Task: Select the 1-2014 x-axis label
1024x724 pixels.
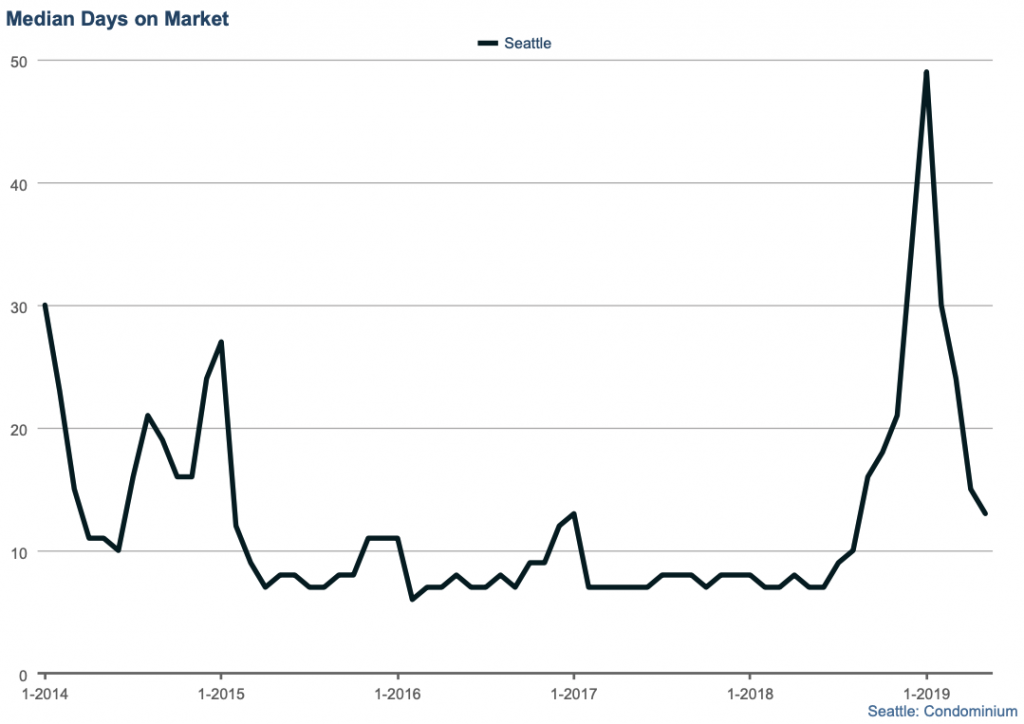Action: [x=44, y=692]
